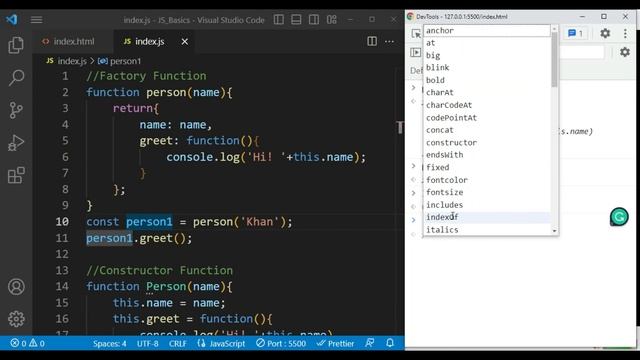Open errors and warnings in status bar
The width and height of the screenshot is (640, 360).
coord(27,343)
